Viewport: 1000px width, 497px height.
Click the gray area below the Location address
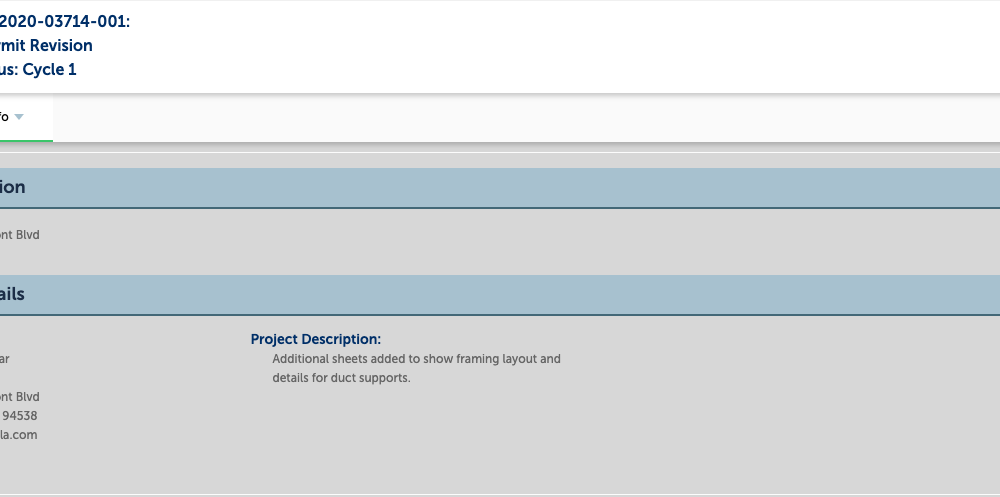500,258
